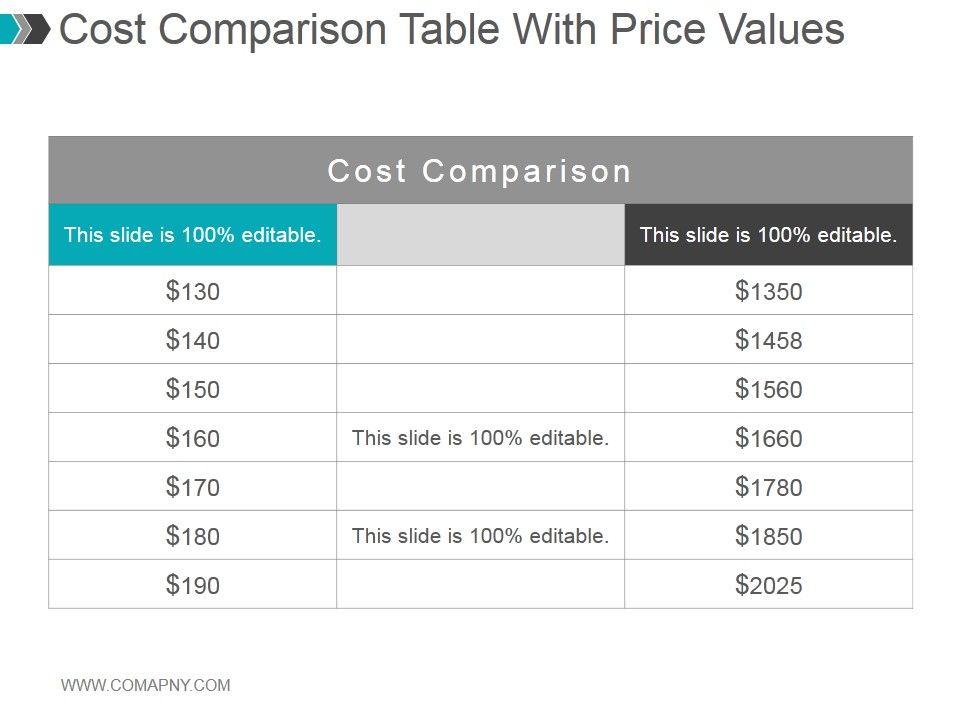960x720 pixels.
Task: Click the $180 cell
Action: pos(193,536)
